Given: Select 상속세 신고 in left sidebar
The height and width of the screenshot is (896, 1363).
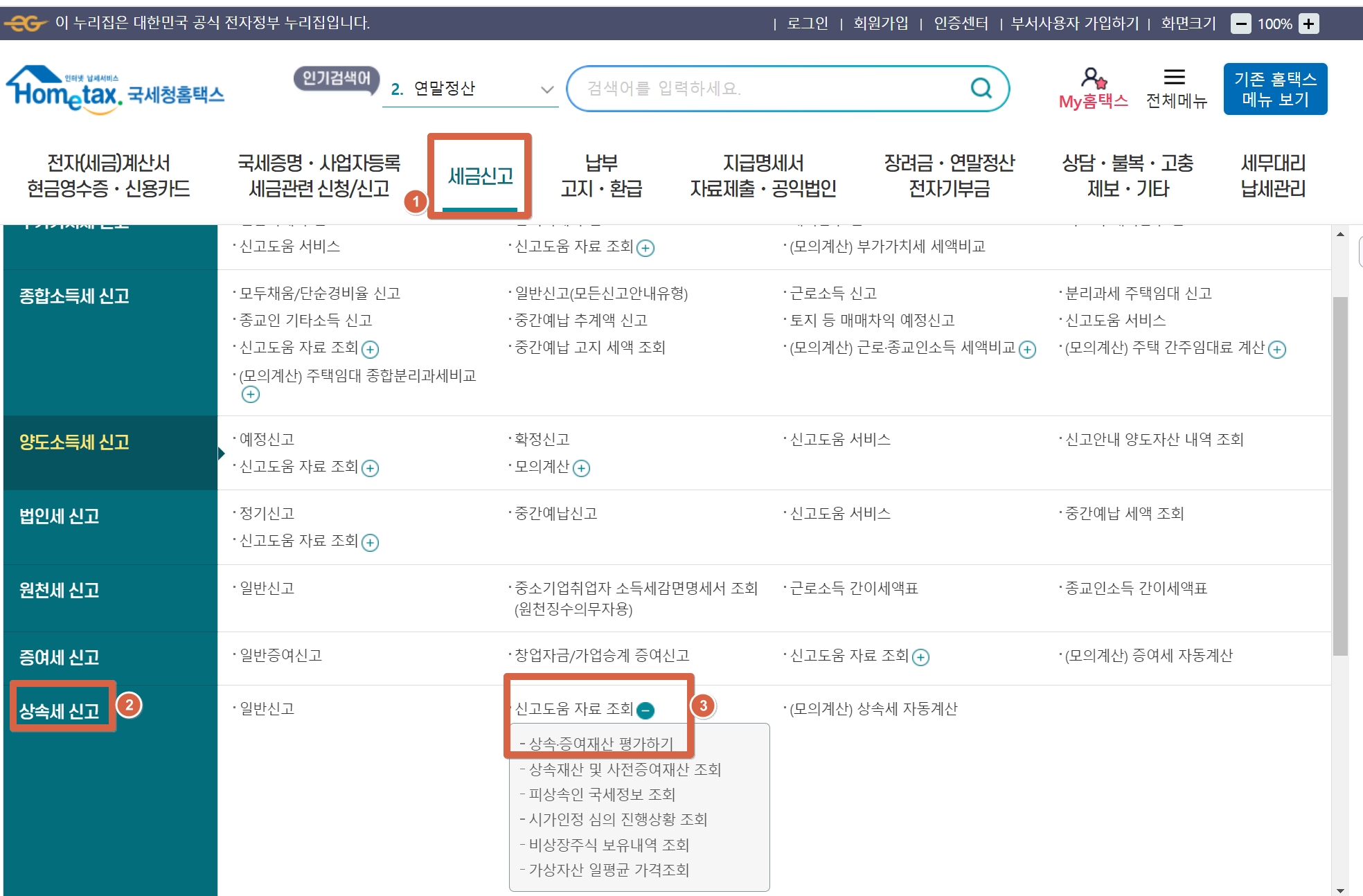Looking at the screenshot, I should click(60, 711).
